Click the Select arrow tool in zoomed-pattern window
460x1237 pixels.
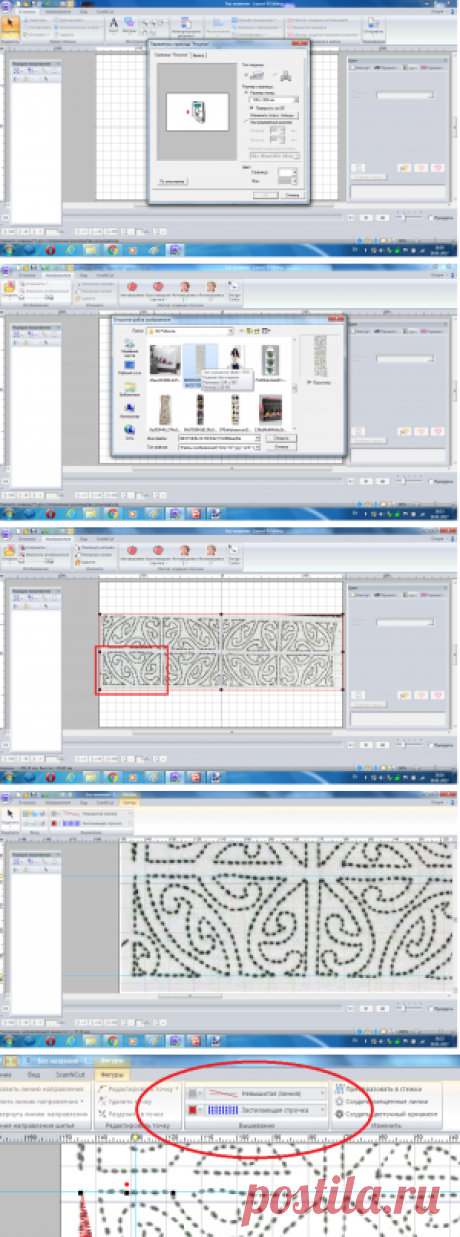(x=8, y=815)
